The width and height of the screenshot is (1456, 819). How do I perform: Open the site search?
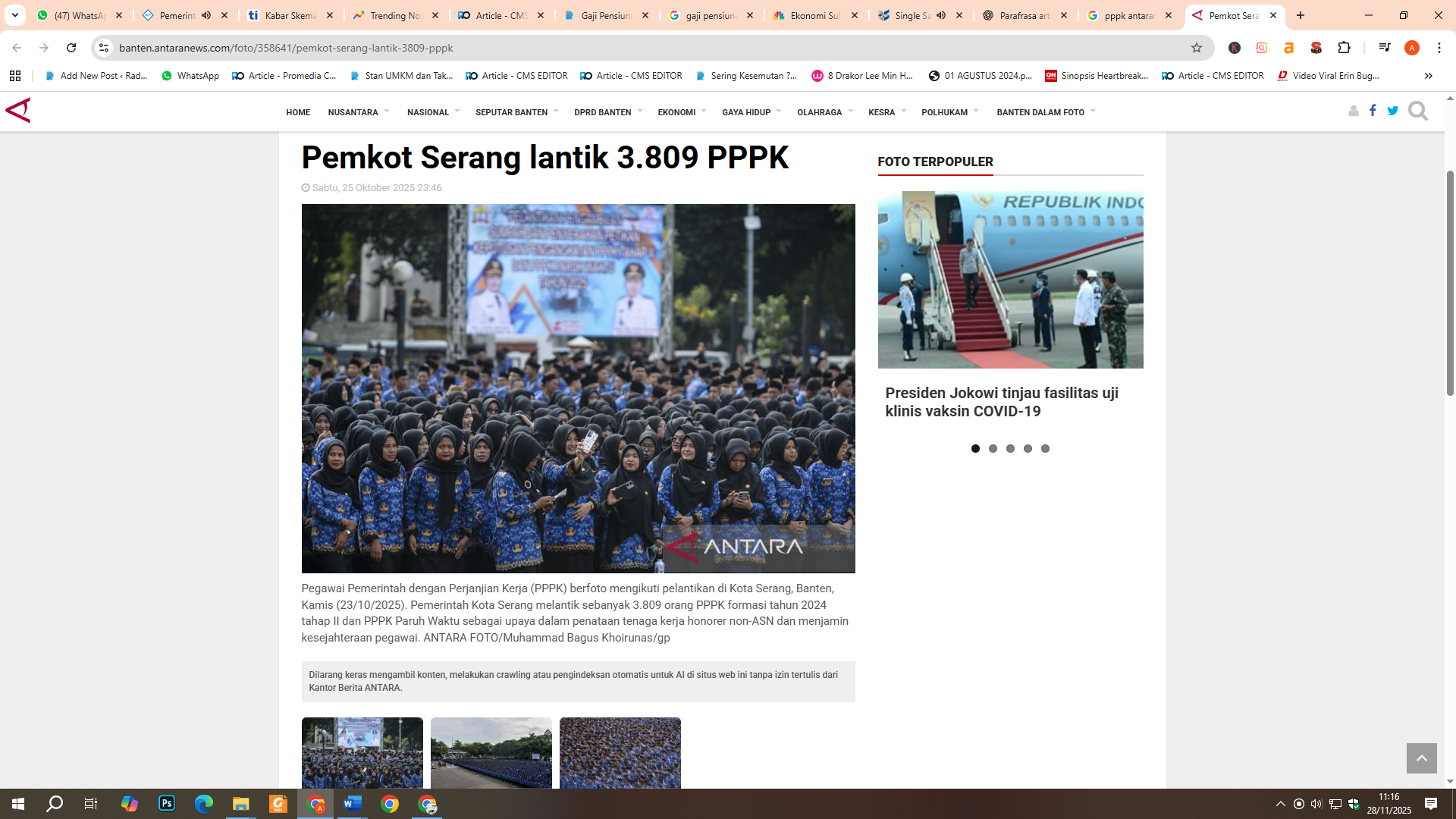(x=1417, y=111)
